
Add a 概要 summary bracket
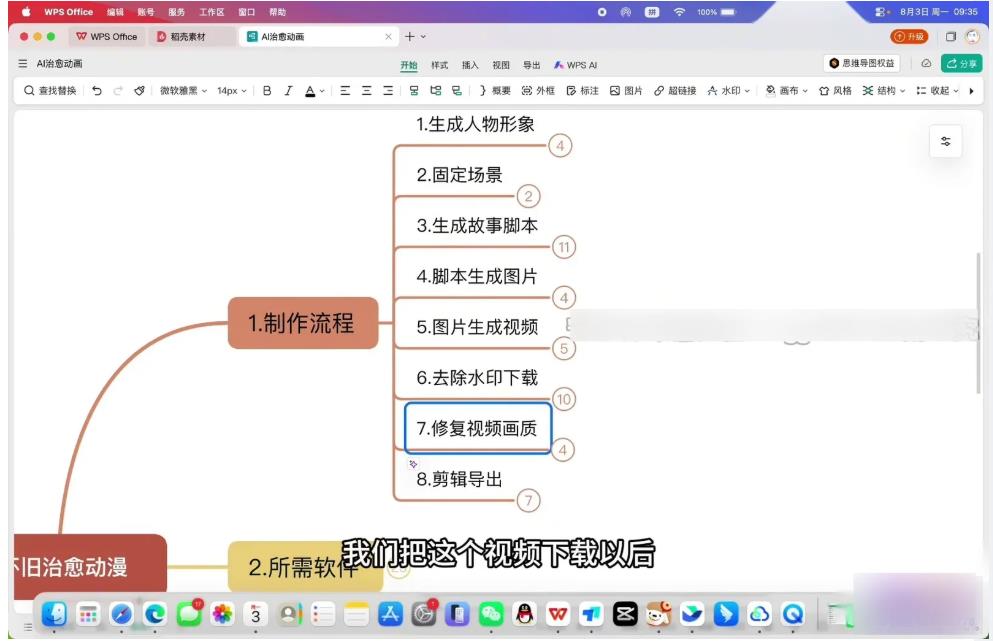495,91
